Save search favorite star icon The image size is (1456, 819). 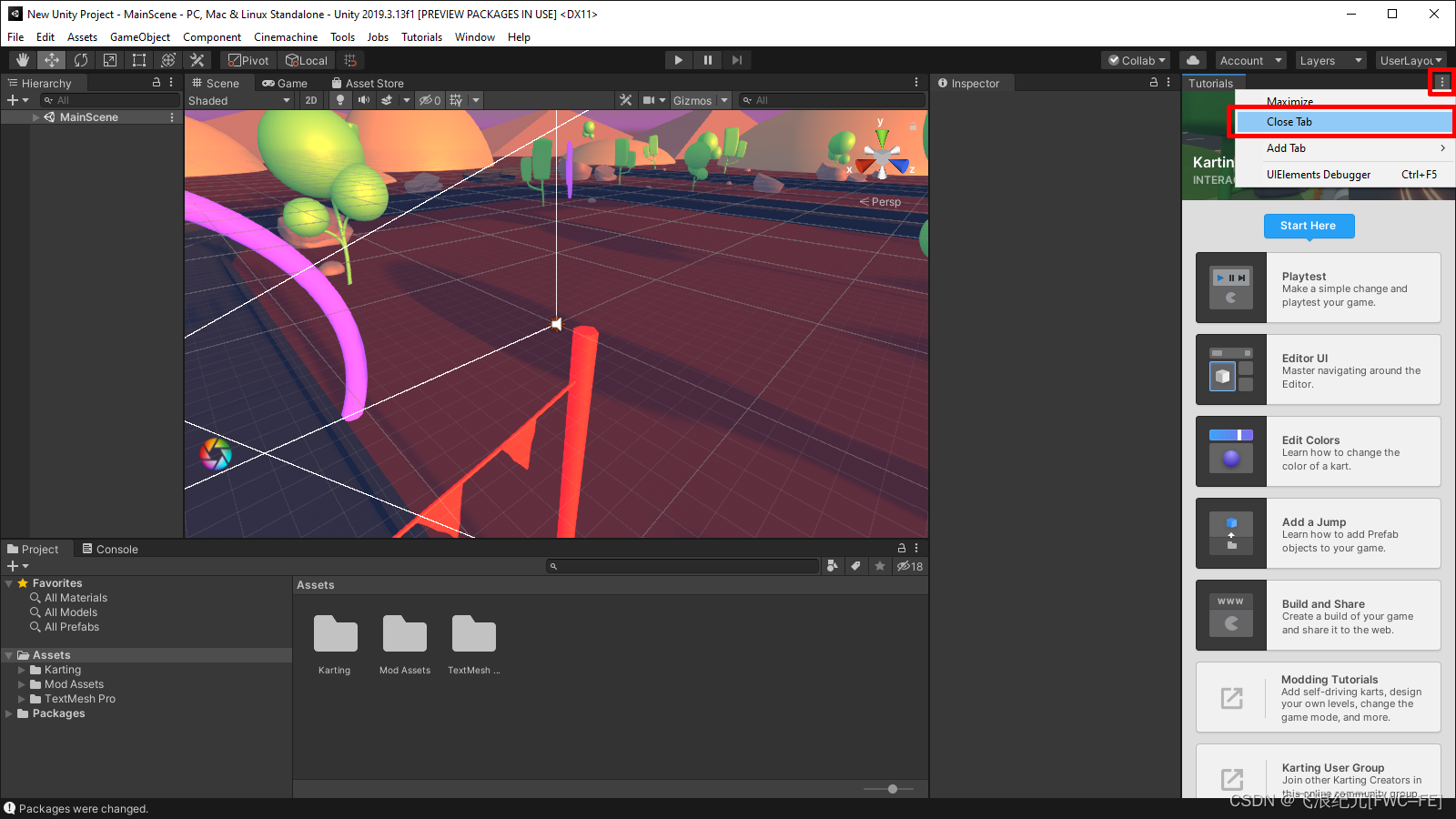click(x=879, y=566)
